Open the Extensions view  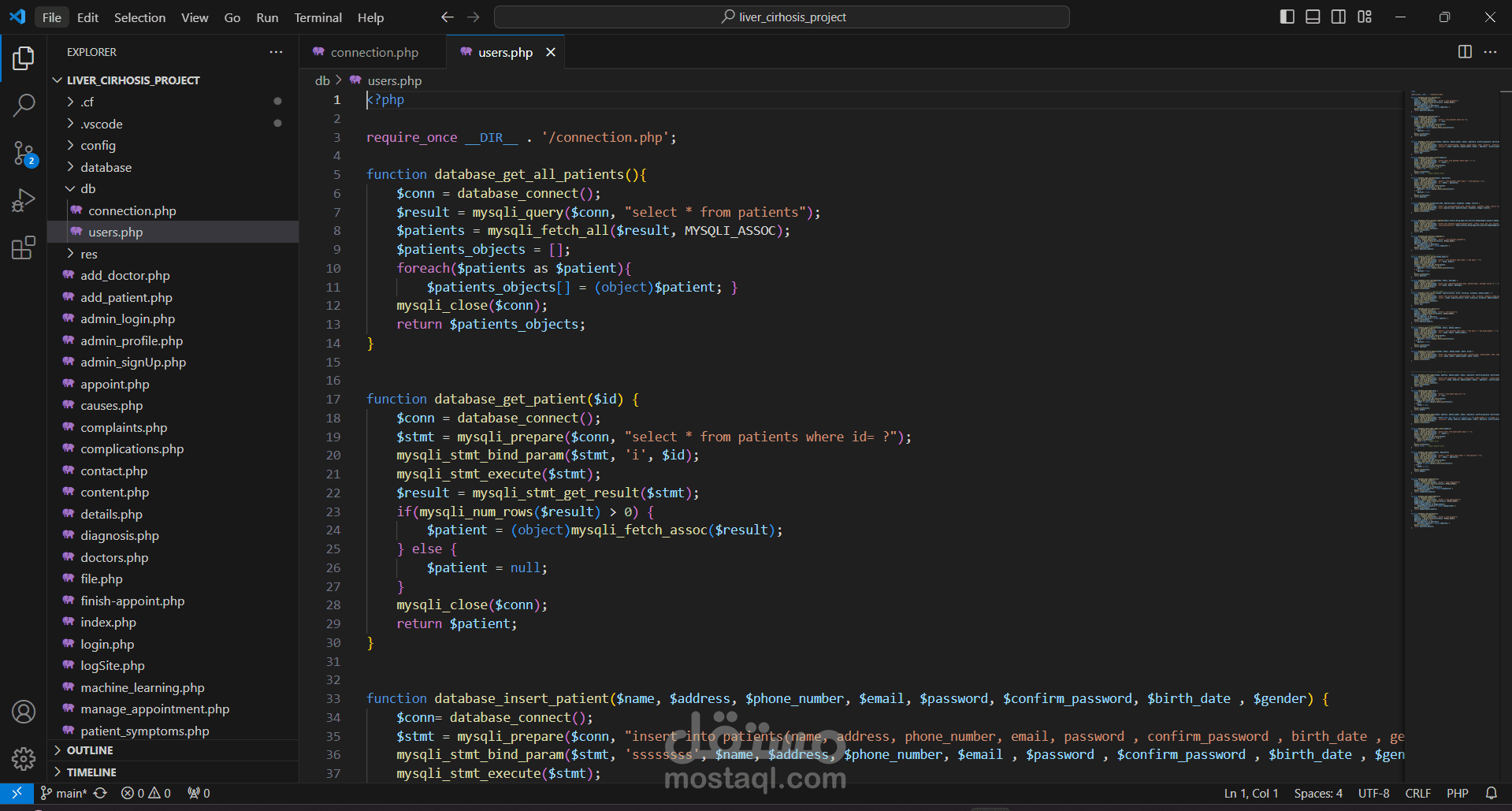(24, 248)
